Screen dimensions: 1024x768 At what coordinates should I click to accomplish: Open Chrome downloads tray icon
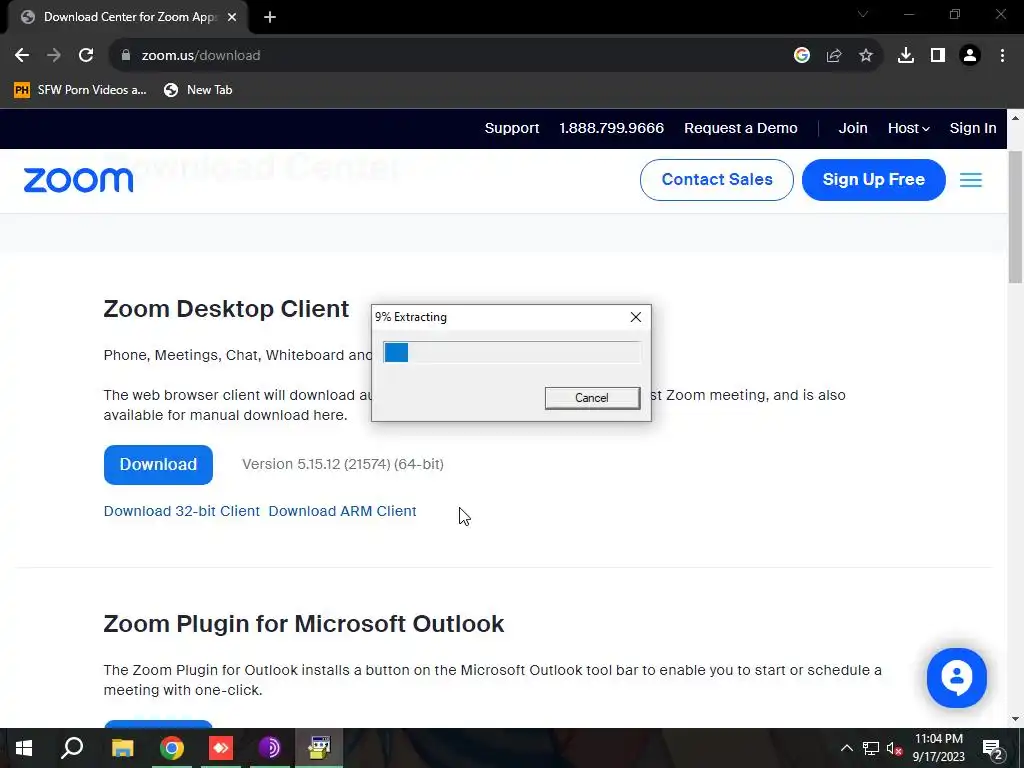pyautogui.click(x=906, y=56)
